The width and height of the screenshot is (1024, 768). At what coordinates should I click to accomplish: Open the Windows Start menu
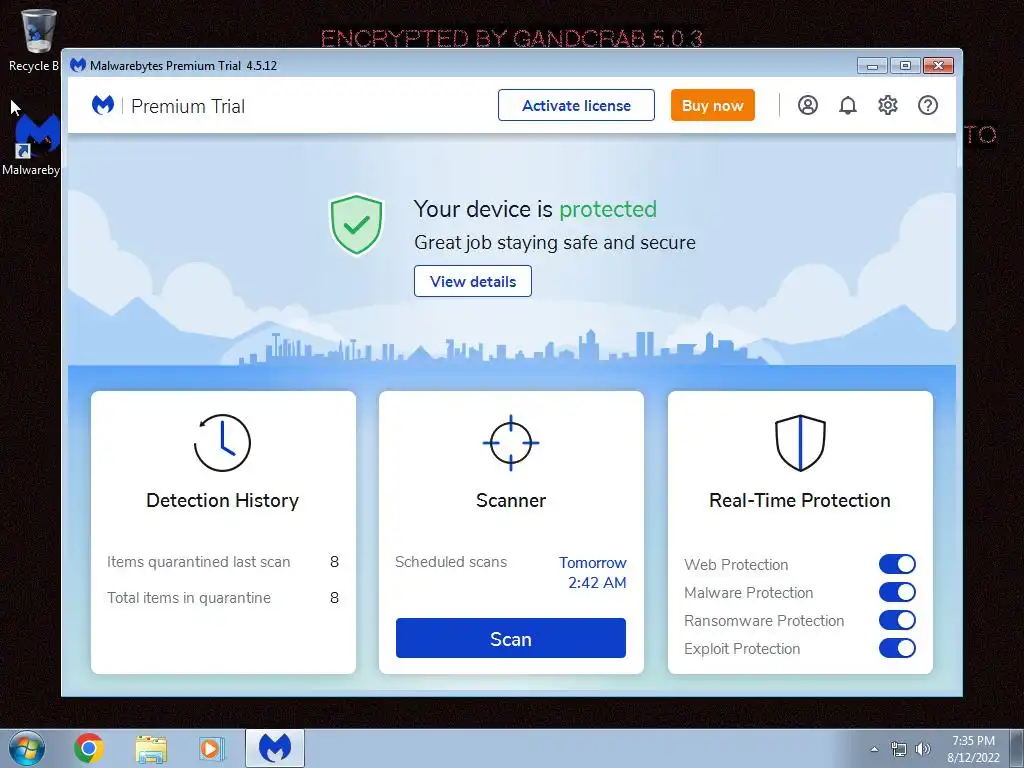[x=26, y=748]
